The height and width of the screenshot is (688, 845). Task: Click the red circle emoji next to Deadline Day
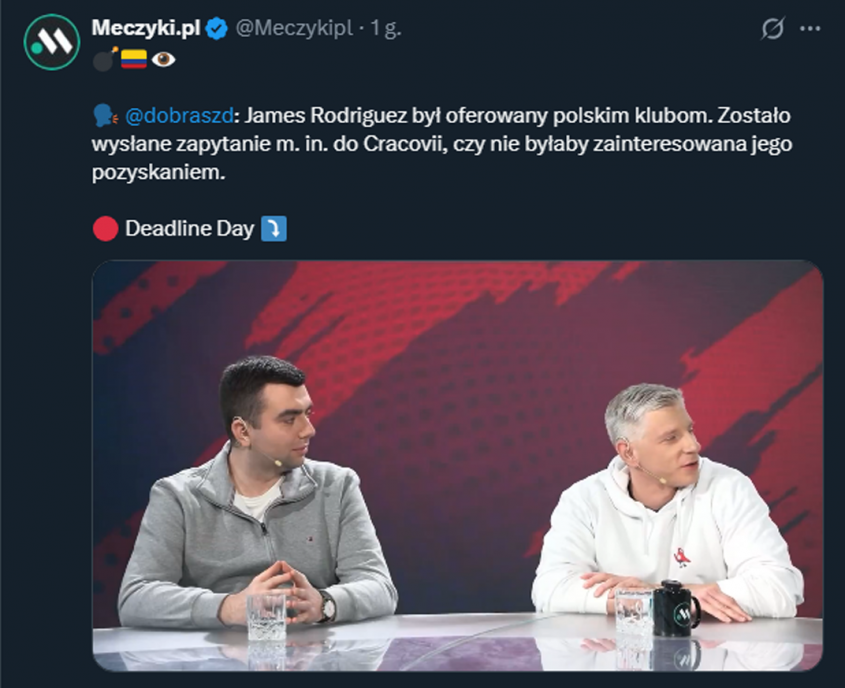coord(106,228)
